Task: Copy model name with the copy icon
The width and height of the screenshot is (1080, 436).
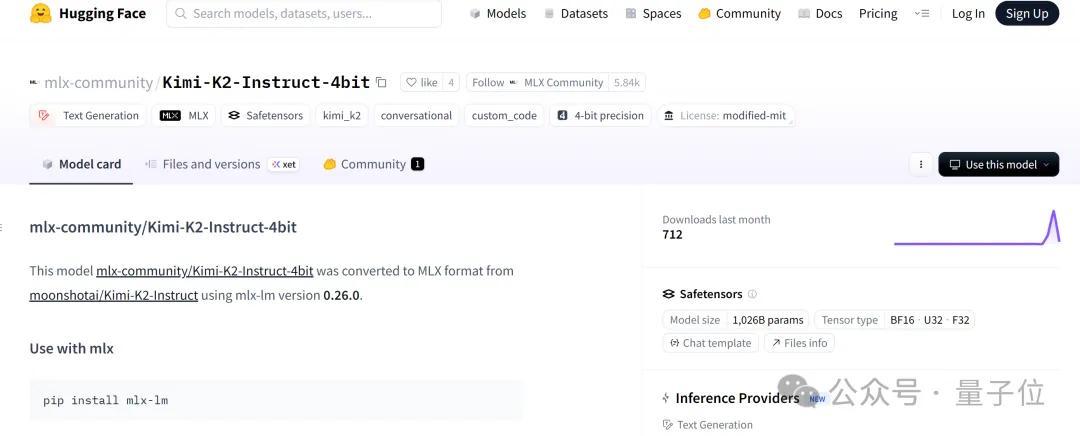Action: pos(381,83)
